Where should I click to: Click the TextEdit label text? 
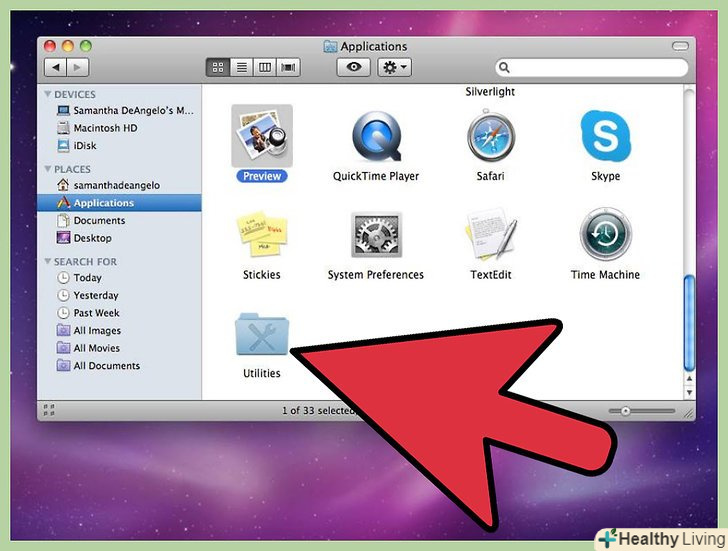pyautogui.click(x=491, y=275)
